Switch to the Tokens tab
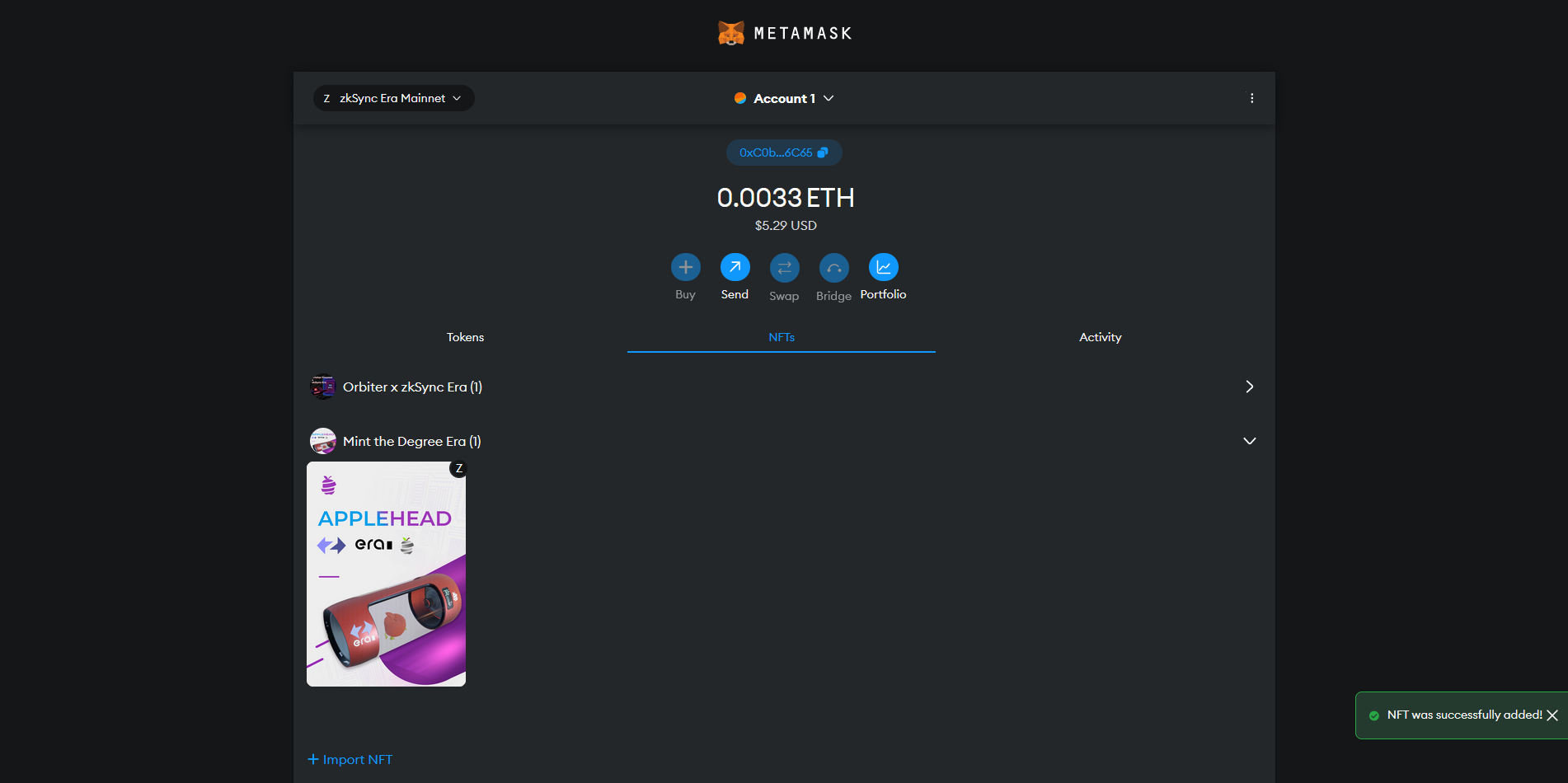Image resolution: width=1568 pixels, height=783 pixels. (465, 337)
